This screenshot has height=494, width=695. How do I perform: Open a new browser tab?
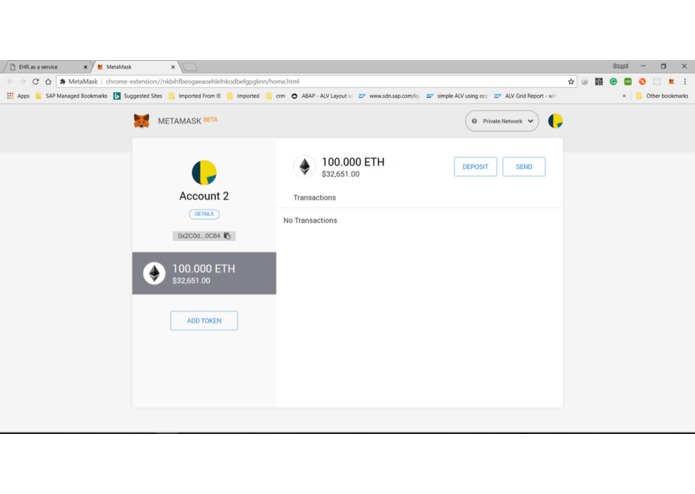[x=190, y=67]
